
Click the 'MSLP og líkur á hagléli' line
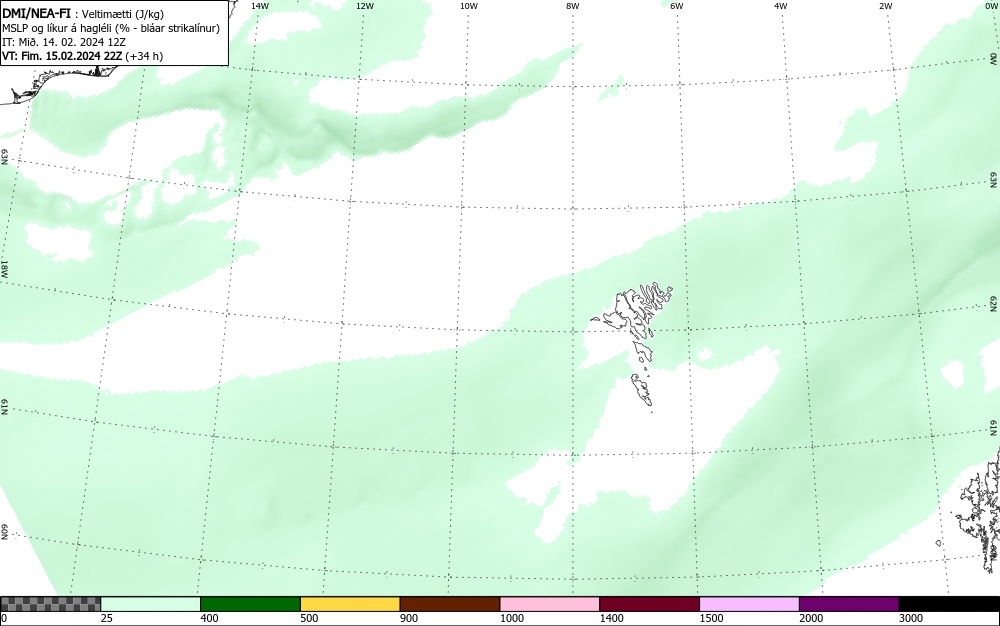pos(111,28)
